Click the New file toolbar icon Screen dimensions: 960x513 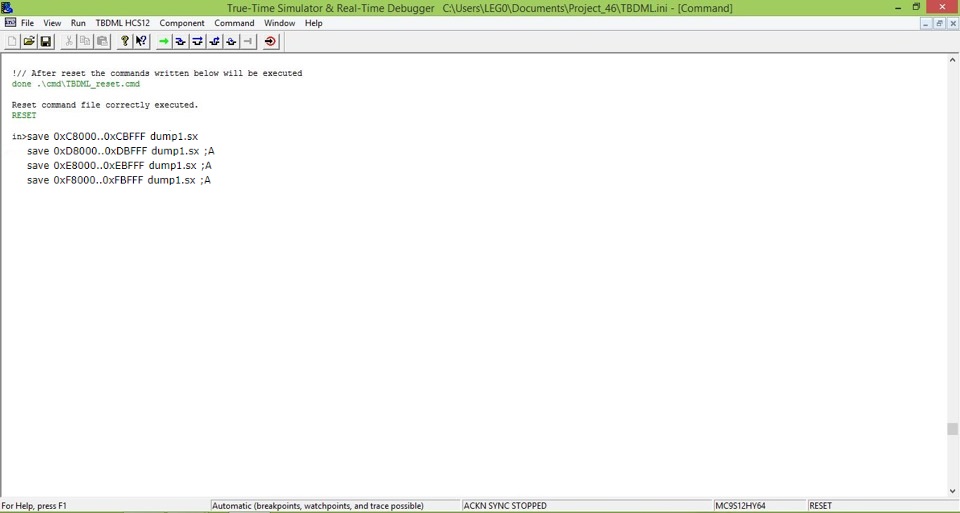click(12, 41)
